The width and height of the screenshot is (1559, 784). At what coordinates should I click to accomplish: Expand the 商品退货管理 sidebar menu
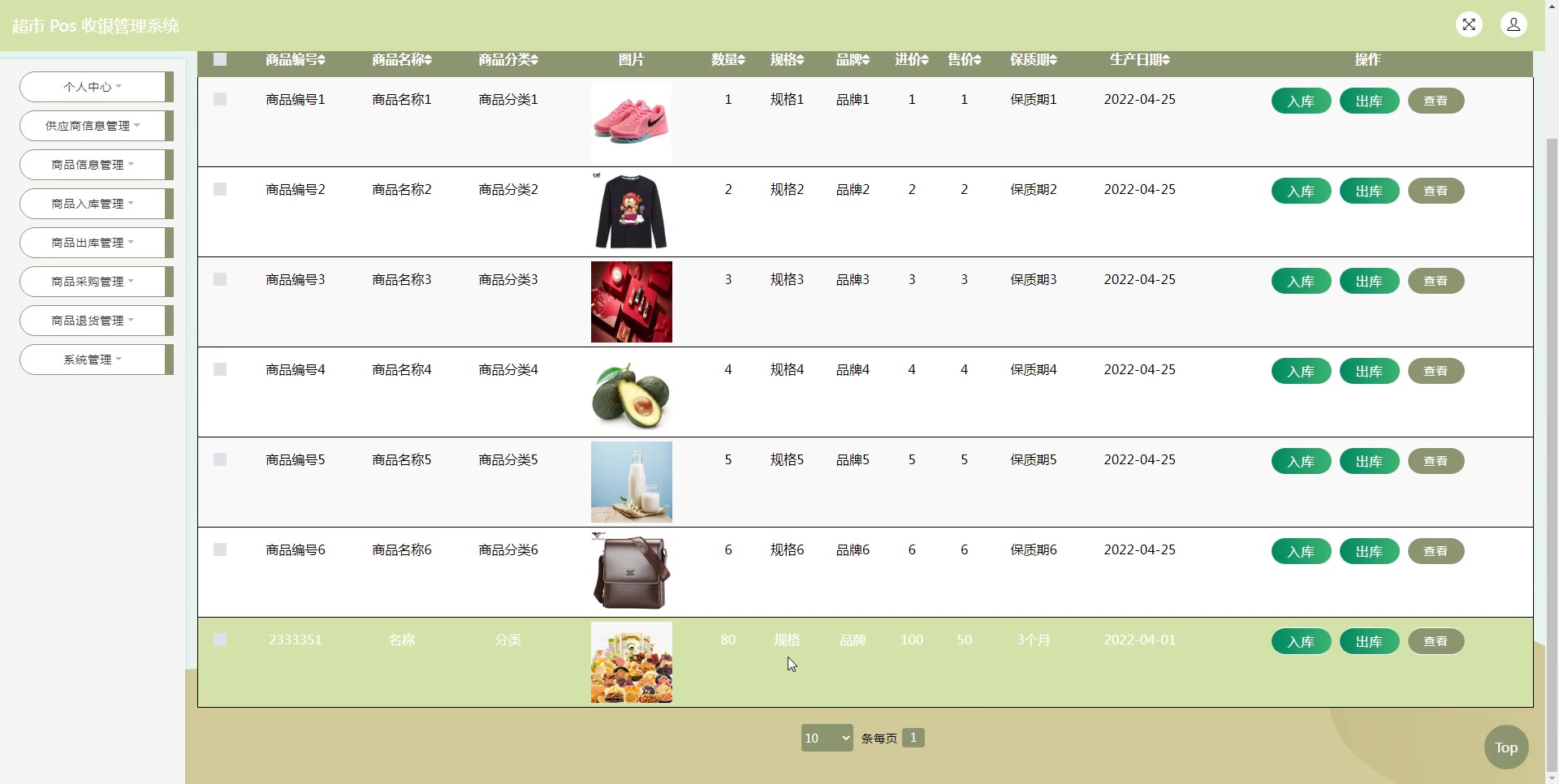96,321
